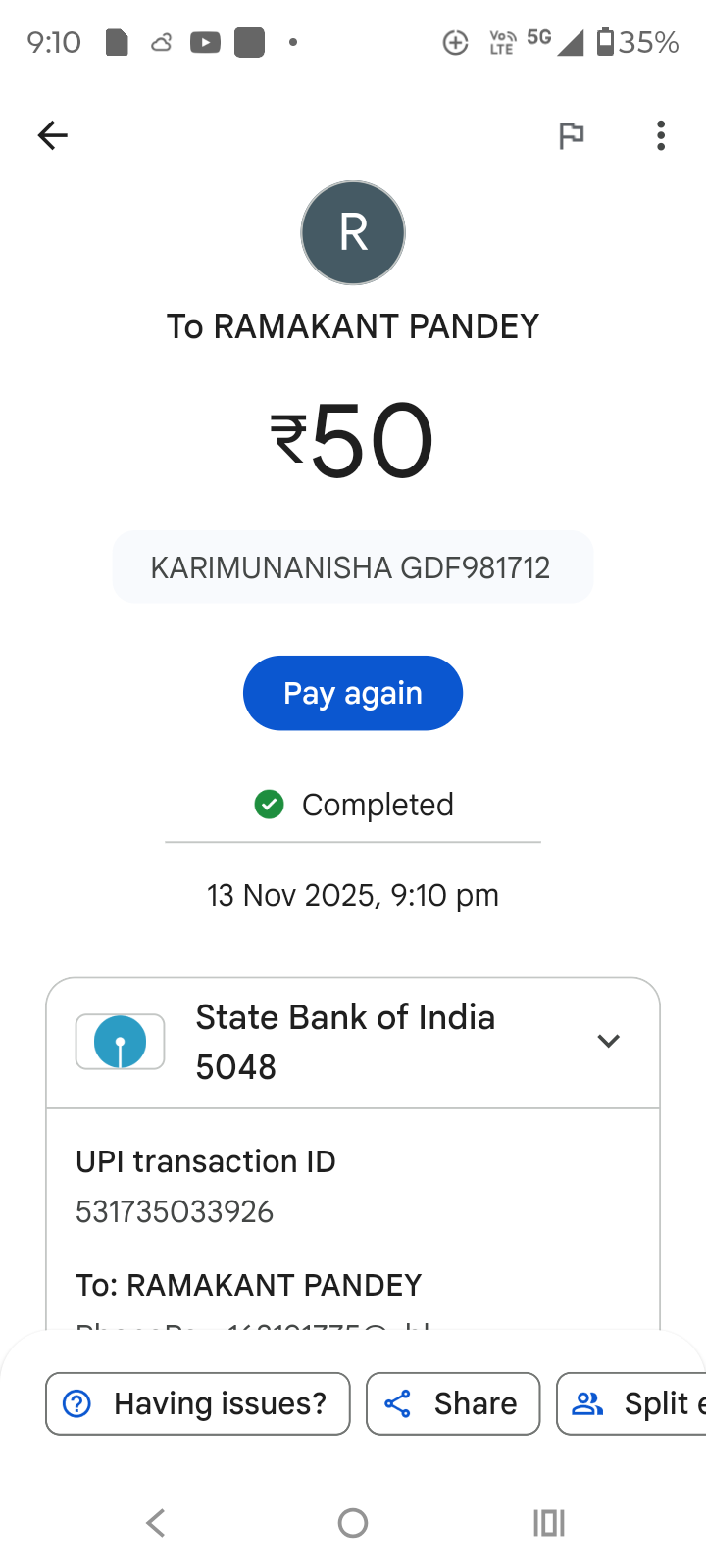
Task: Tap the State Bank of India logo
Action: (x=120, y=1042)
